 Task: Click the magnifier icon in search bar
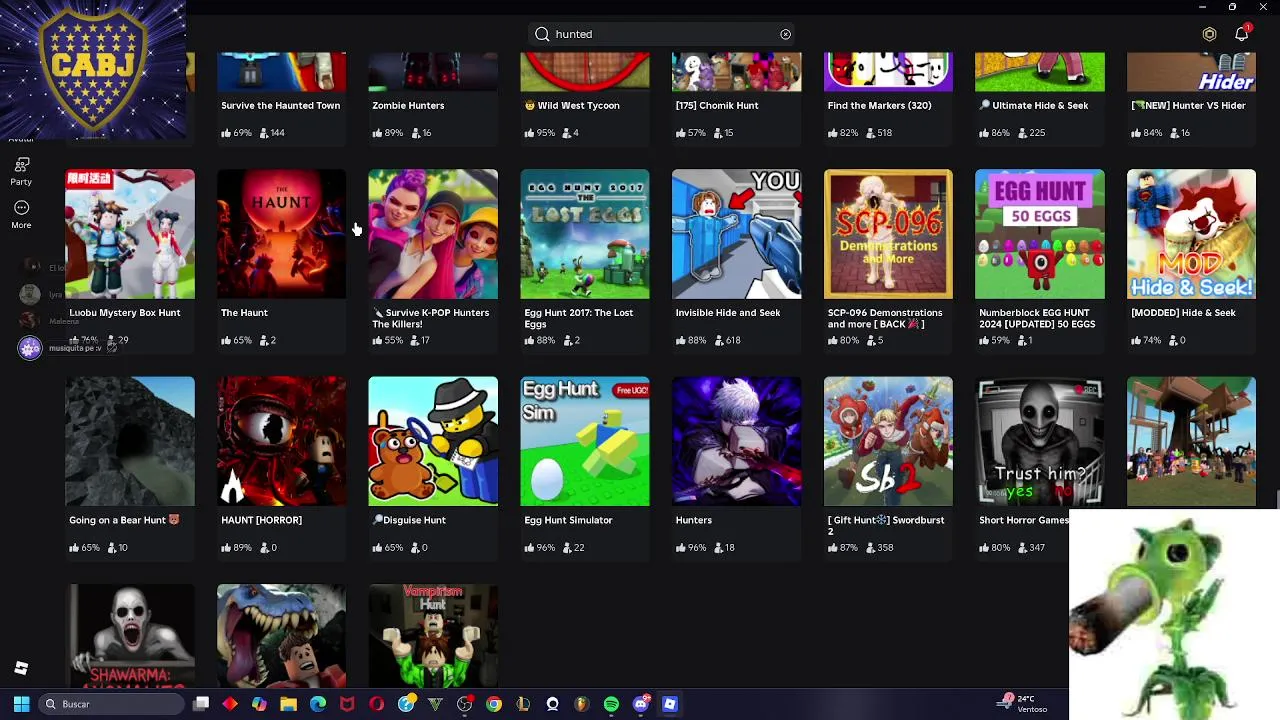[542, 34]
